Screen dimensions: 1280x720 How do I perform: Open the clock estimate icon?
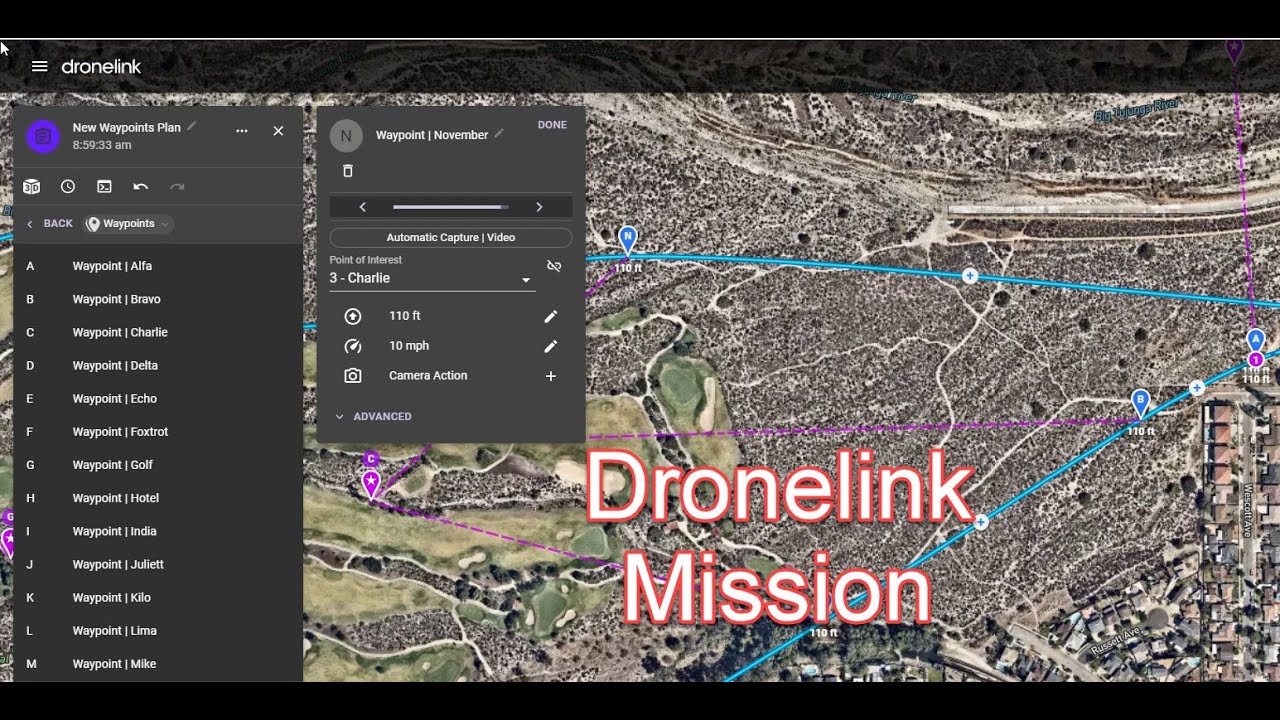click(x=68, y=187)
